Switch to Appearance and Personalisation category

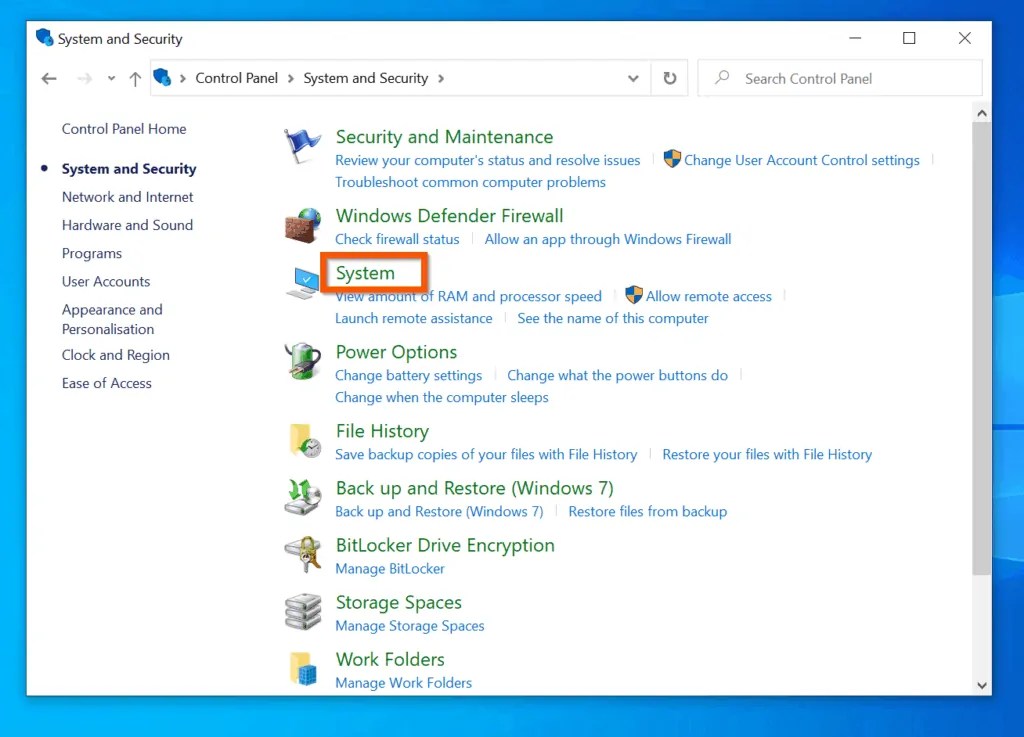(x=112, y=319)
